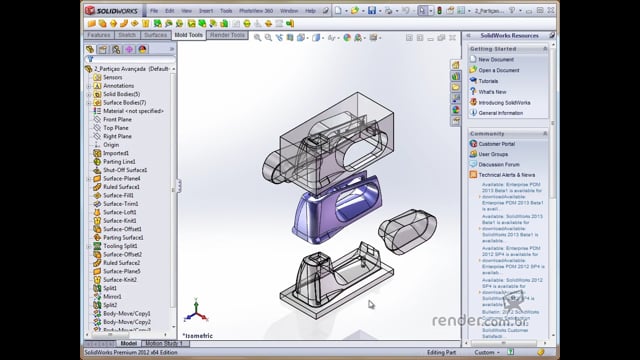This screenshot has width=640, height=360.
Task: Toggle the Select cursor tool
Action: click(422, 11)
